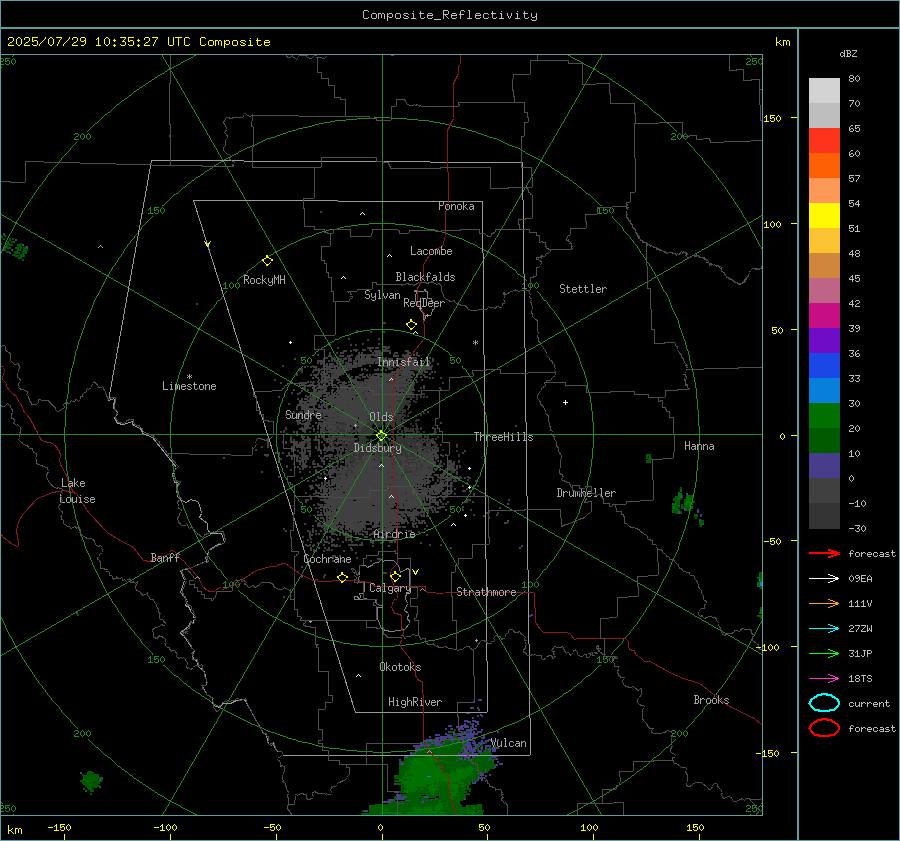Click the cyan 27ZW arrow symbol
This screenshot has height=841, width=900.
pos(824,629)
